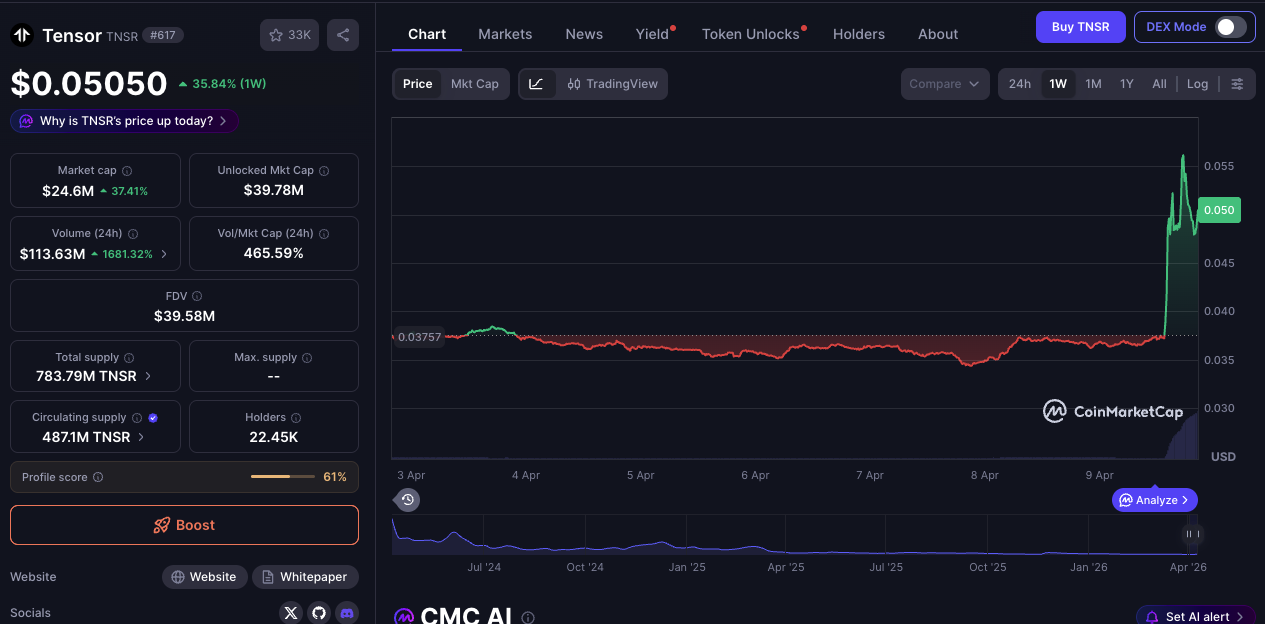Open the X (Twitter) social link
The height and width of the screenshot is (624, 1265).
coord(291,612)
